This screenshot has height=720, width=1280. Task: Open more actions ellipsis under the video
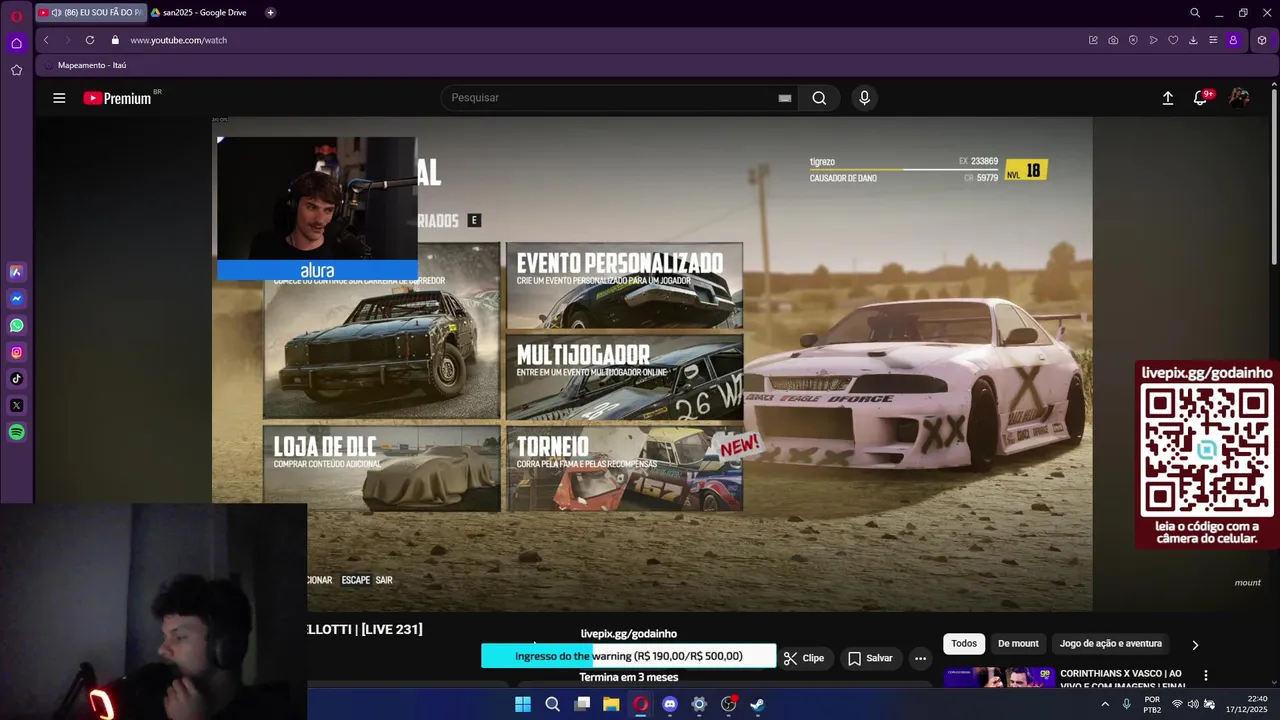pos(920,658)
